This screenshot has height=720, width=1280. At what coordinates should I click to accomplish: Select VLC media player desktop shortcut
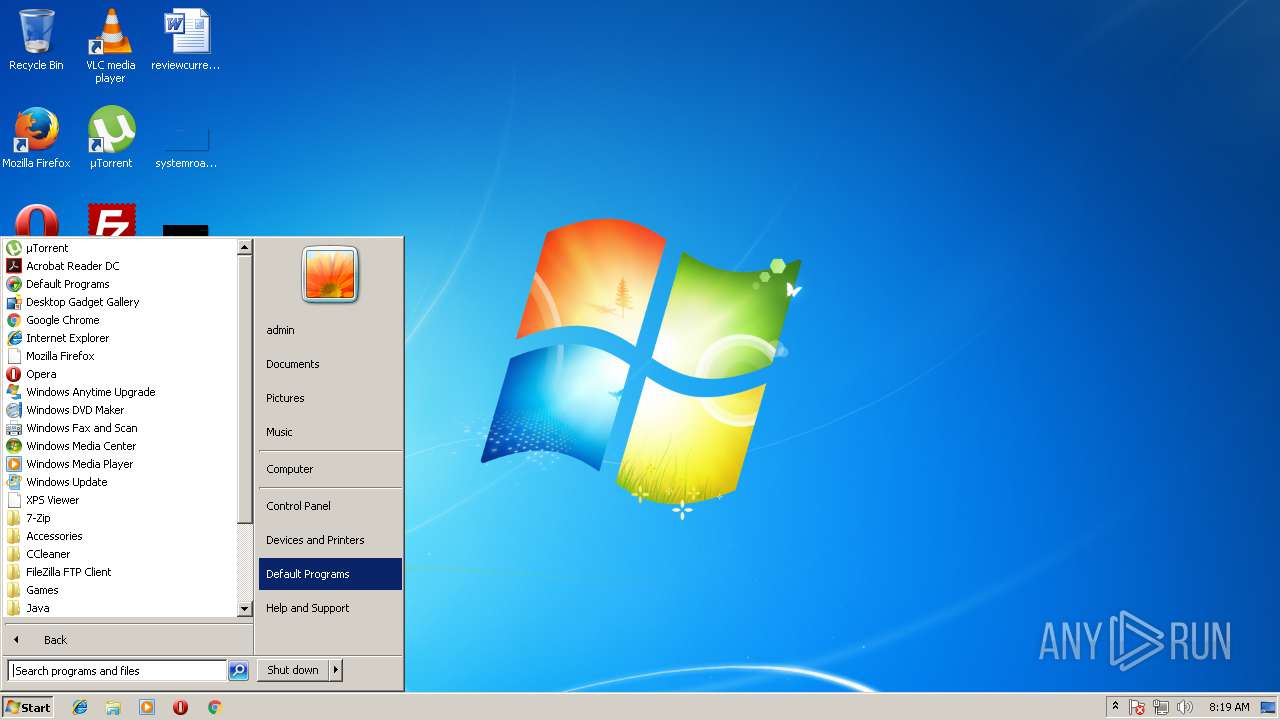(110, 46)
